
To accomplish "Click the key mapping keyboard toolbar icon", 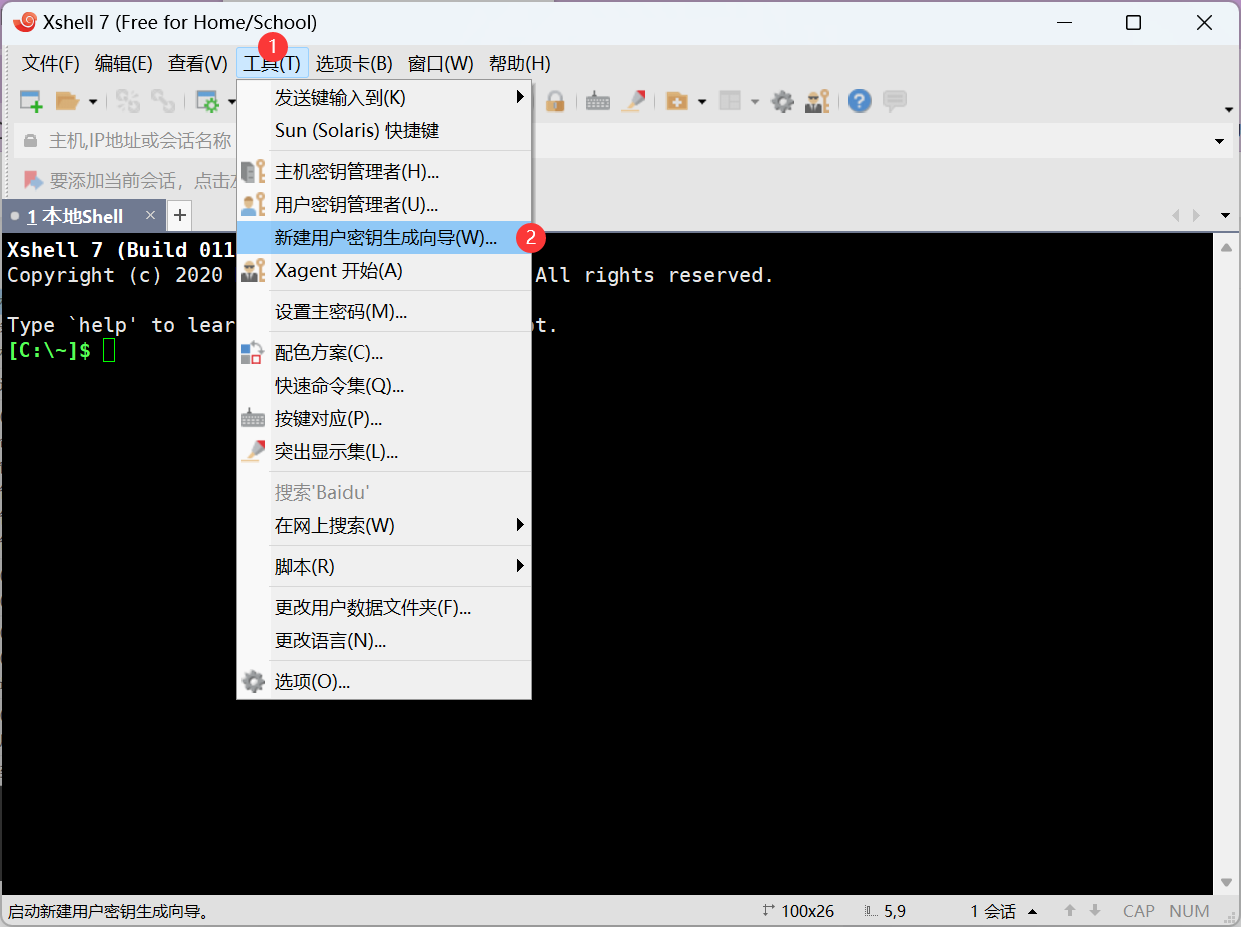I will (x=598, y=101).
